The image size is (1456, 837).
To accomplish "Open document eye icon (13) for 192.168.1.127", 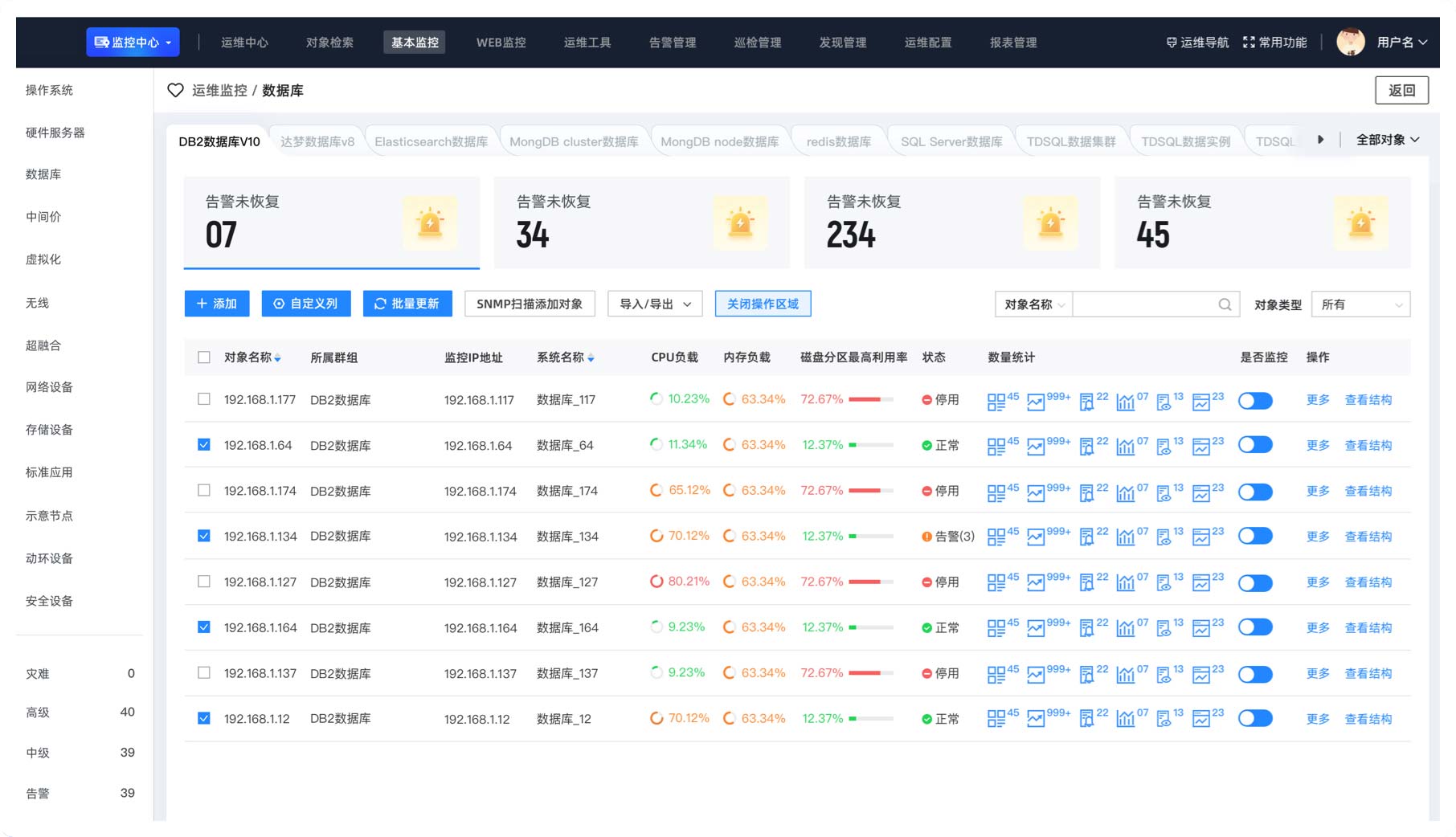I will point(1164,583).
